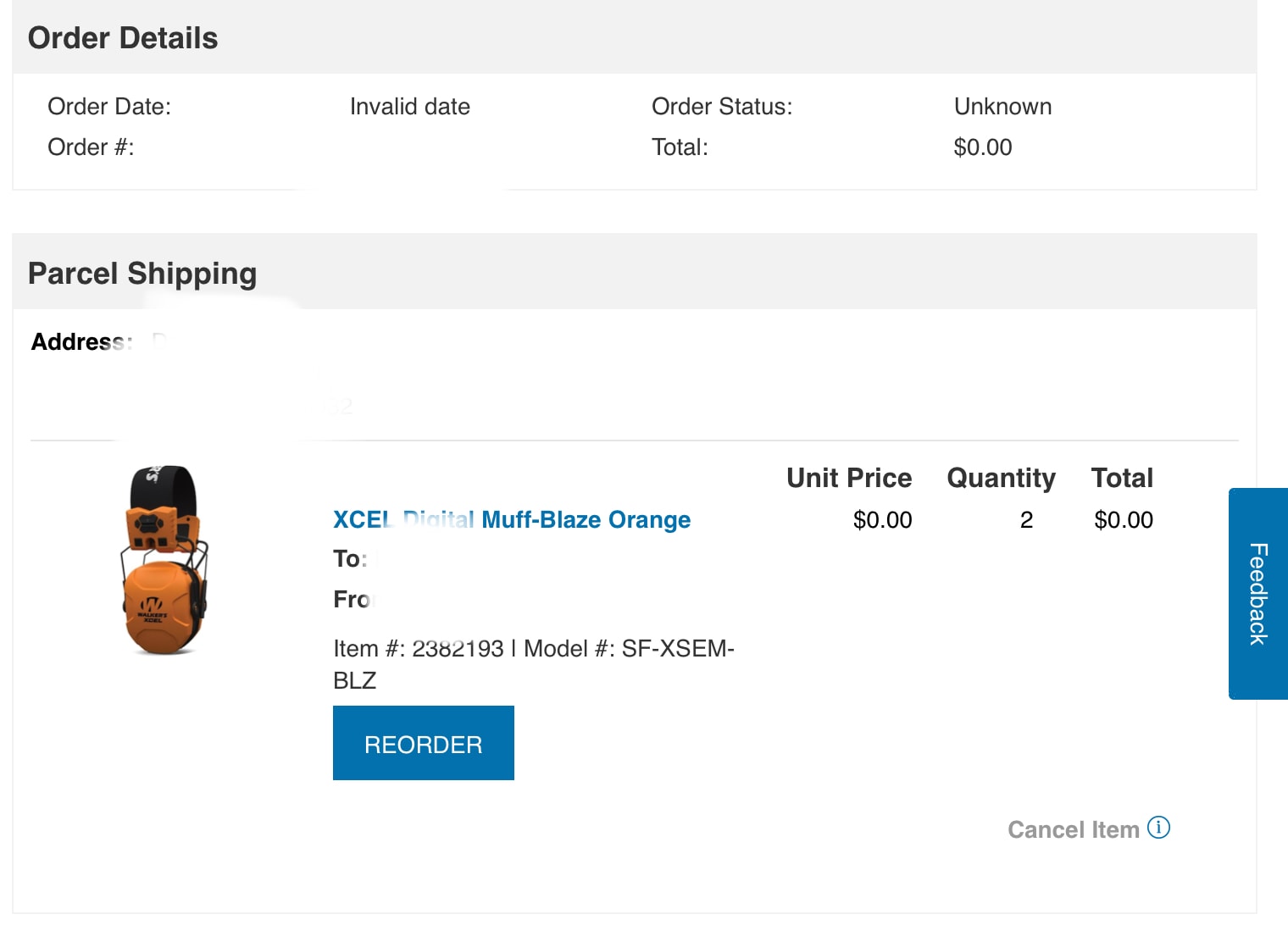Click the quantity value 2
The height and width of the screenshot is (942, 1288).
[x=1026, y=520]
